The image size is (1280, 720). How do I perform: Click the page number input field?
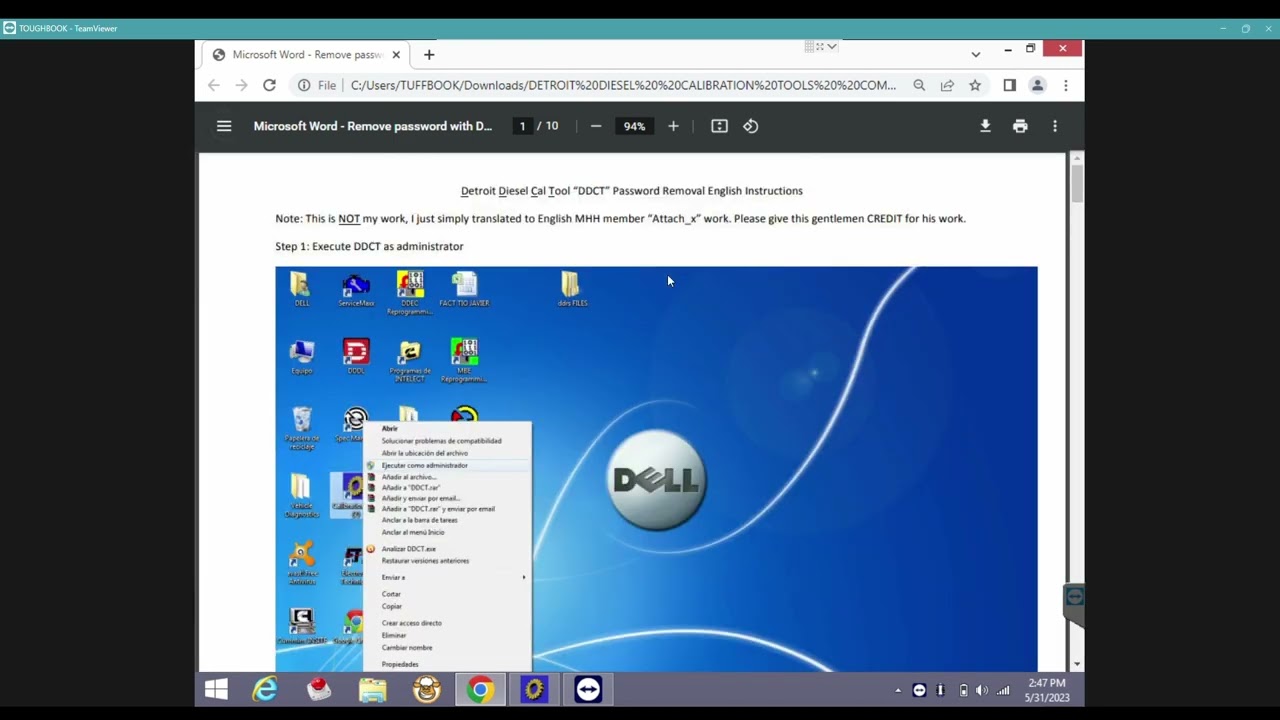coord(522,126)
